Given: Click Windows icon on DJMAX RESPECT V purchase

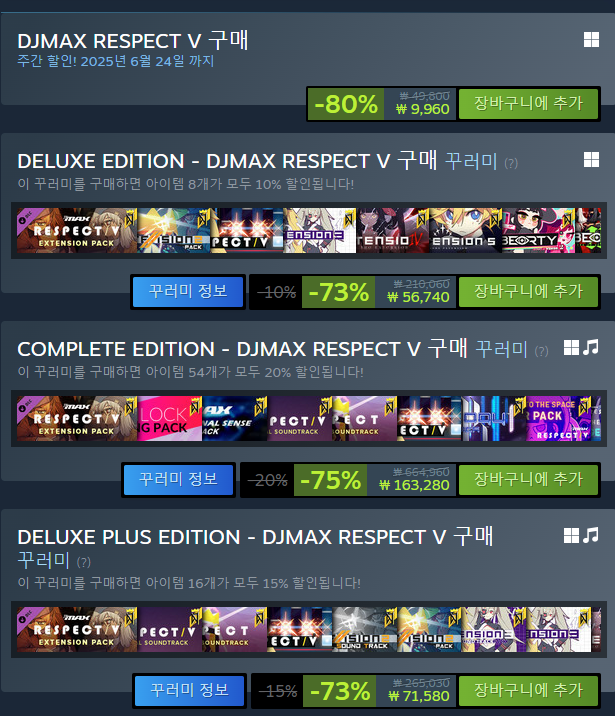Looking at the screenshot, I should click(591, 40).
